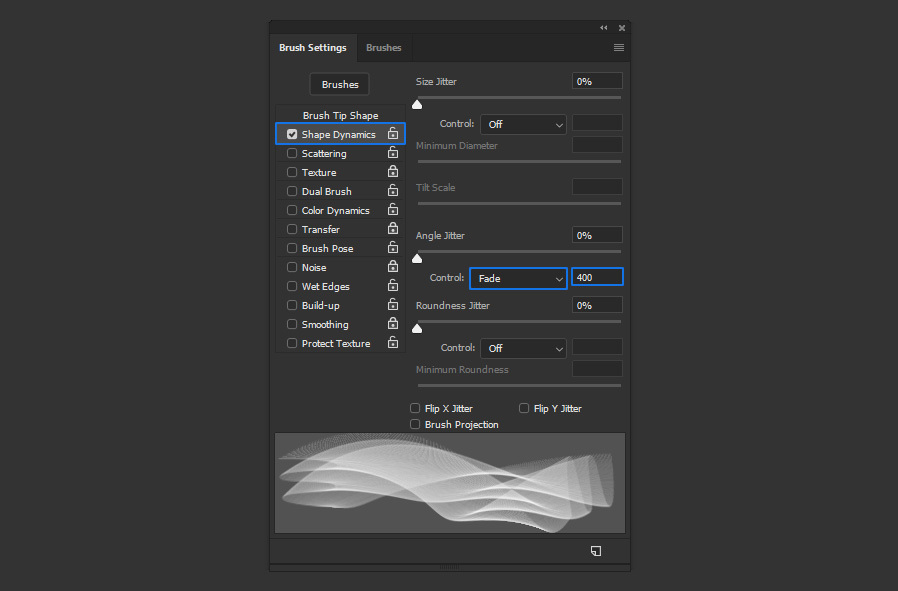Open the panel flyout menu icon
Image resolution: width=898 pixels, height=591 pixels.
pyautogui.click(x=619, y=48)
